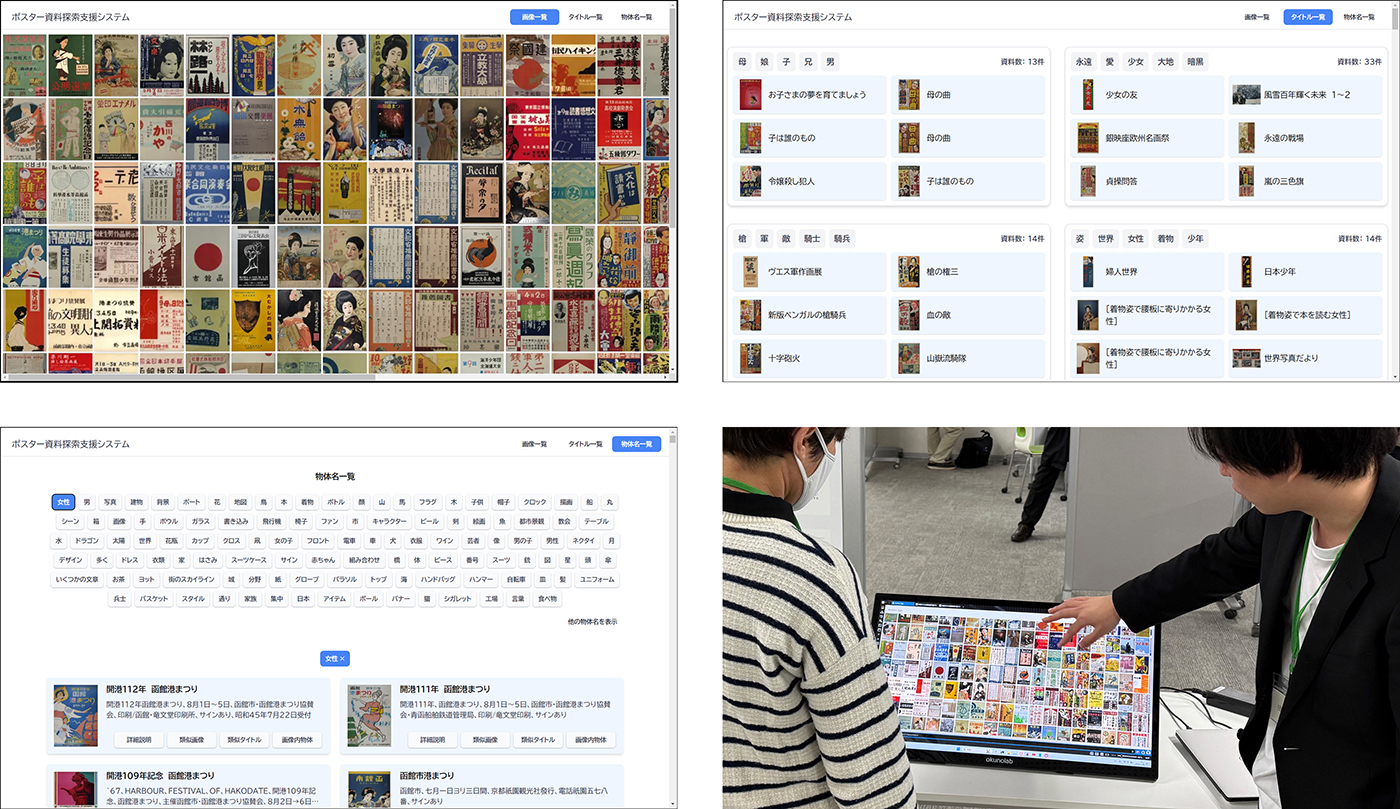Screen dimensions: 1400x809
Task: Click the highlighted タイトル一覧 tab
Action: [1307, 17]
